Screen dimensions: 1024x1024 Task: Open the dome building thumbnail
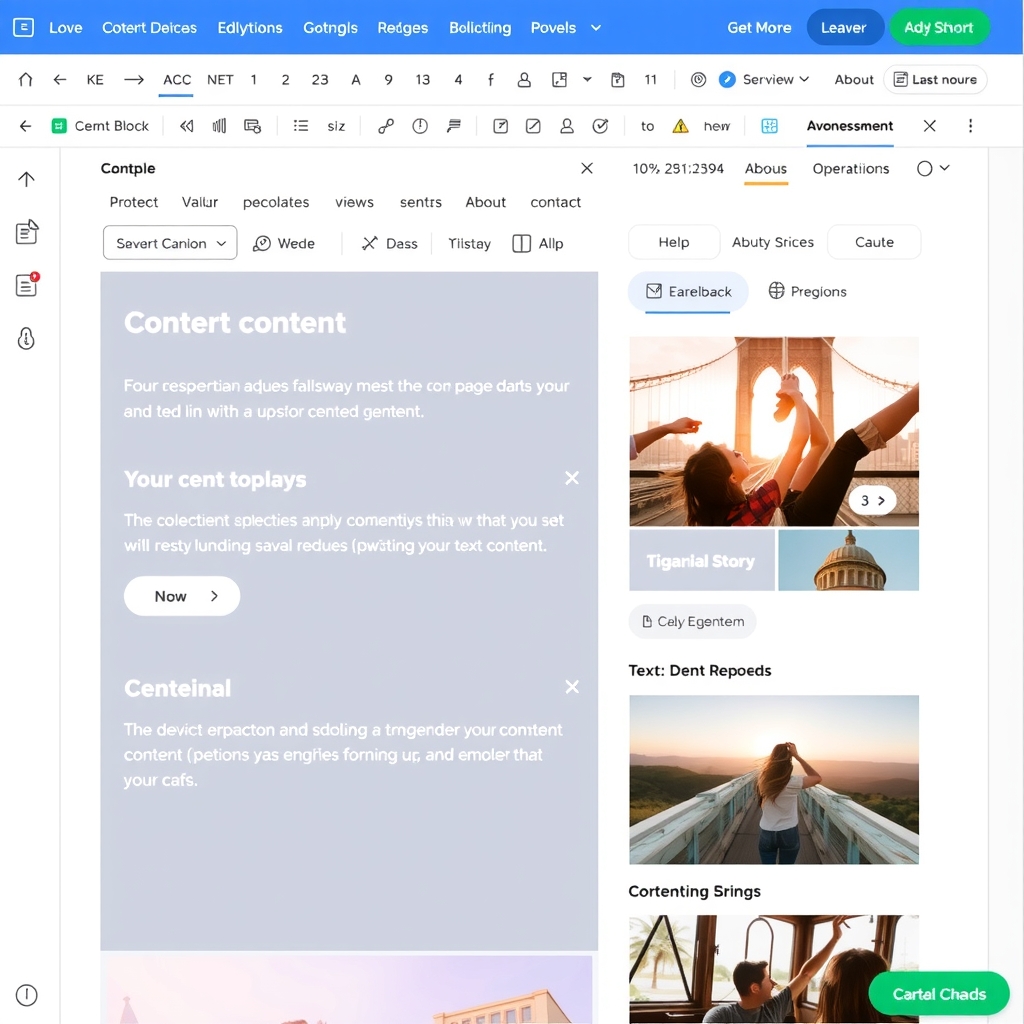[848, 560]
